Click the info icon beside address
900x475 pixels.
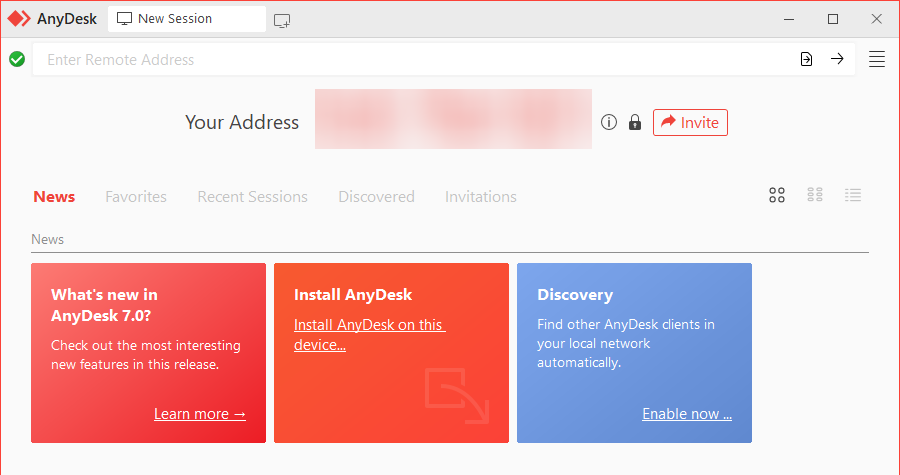coord(608,122)
